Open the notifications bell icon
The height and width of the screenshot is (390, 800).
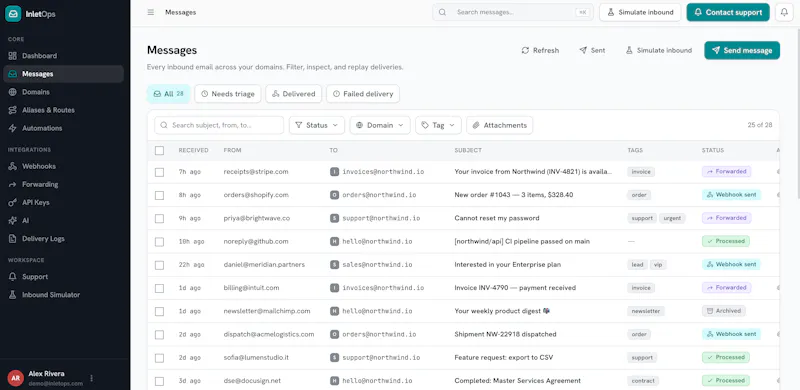784,12
